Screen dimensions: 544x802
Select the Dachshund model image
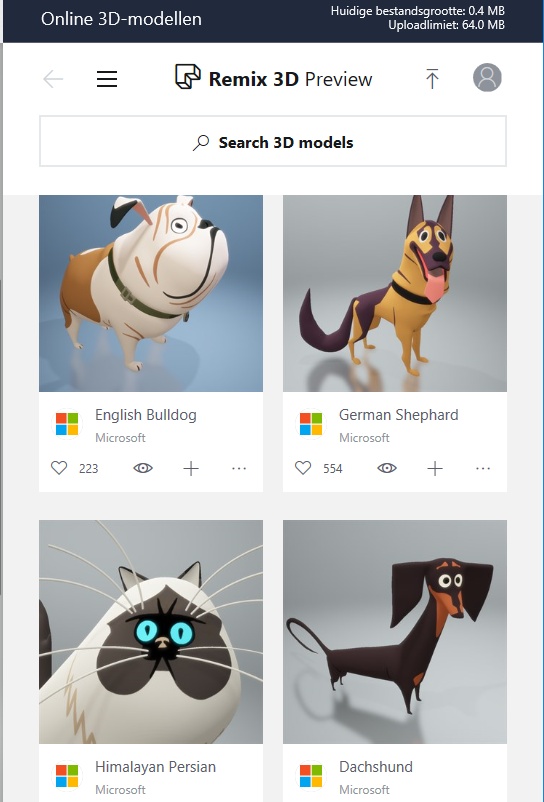pos(395,632)
